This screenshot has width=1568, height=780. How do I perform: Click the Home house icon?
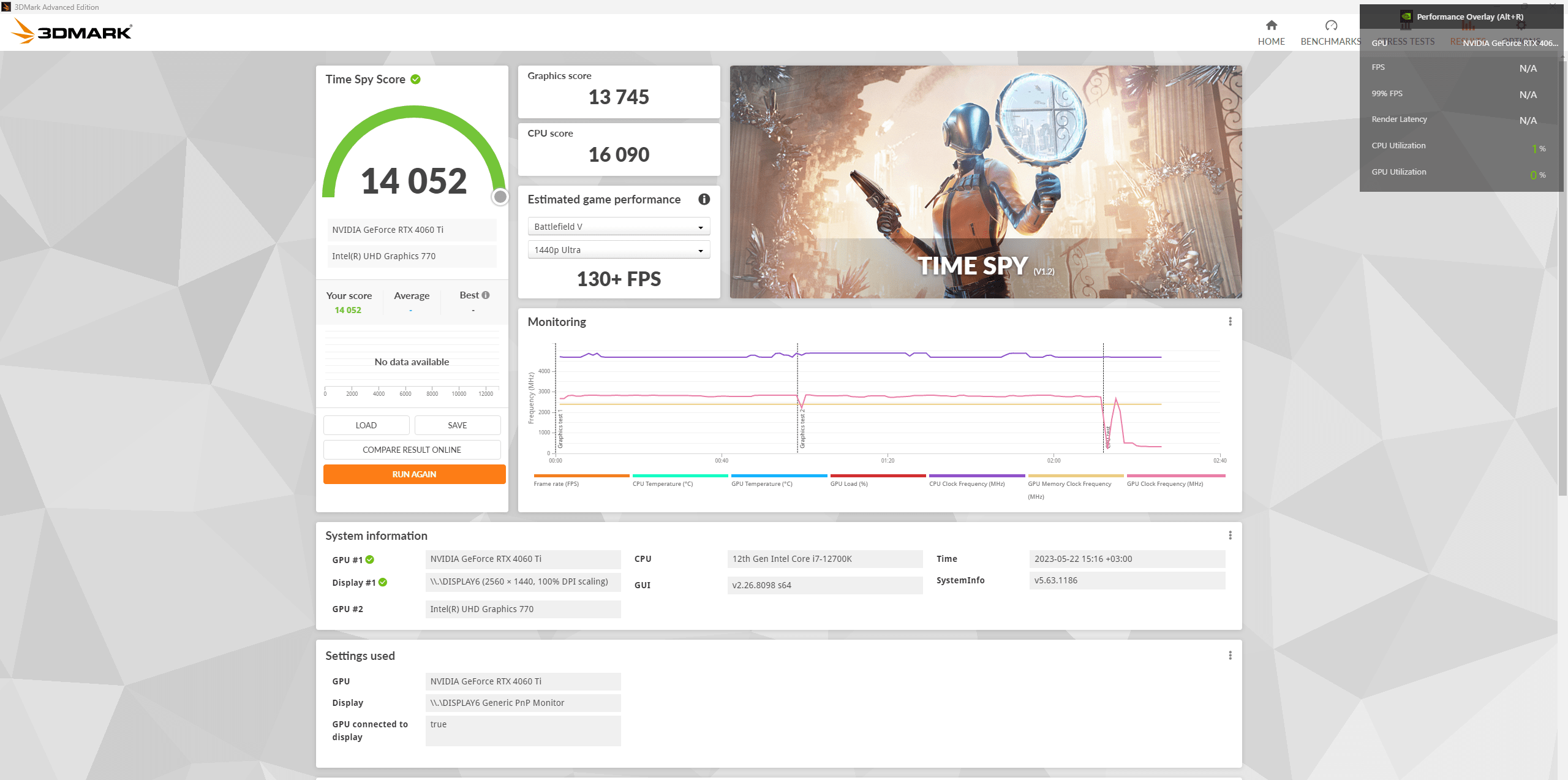tap(1271, 26)
